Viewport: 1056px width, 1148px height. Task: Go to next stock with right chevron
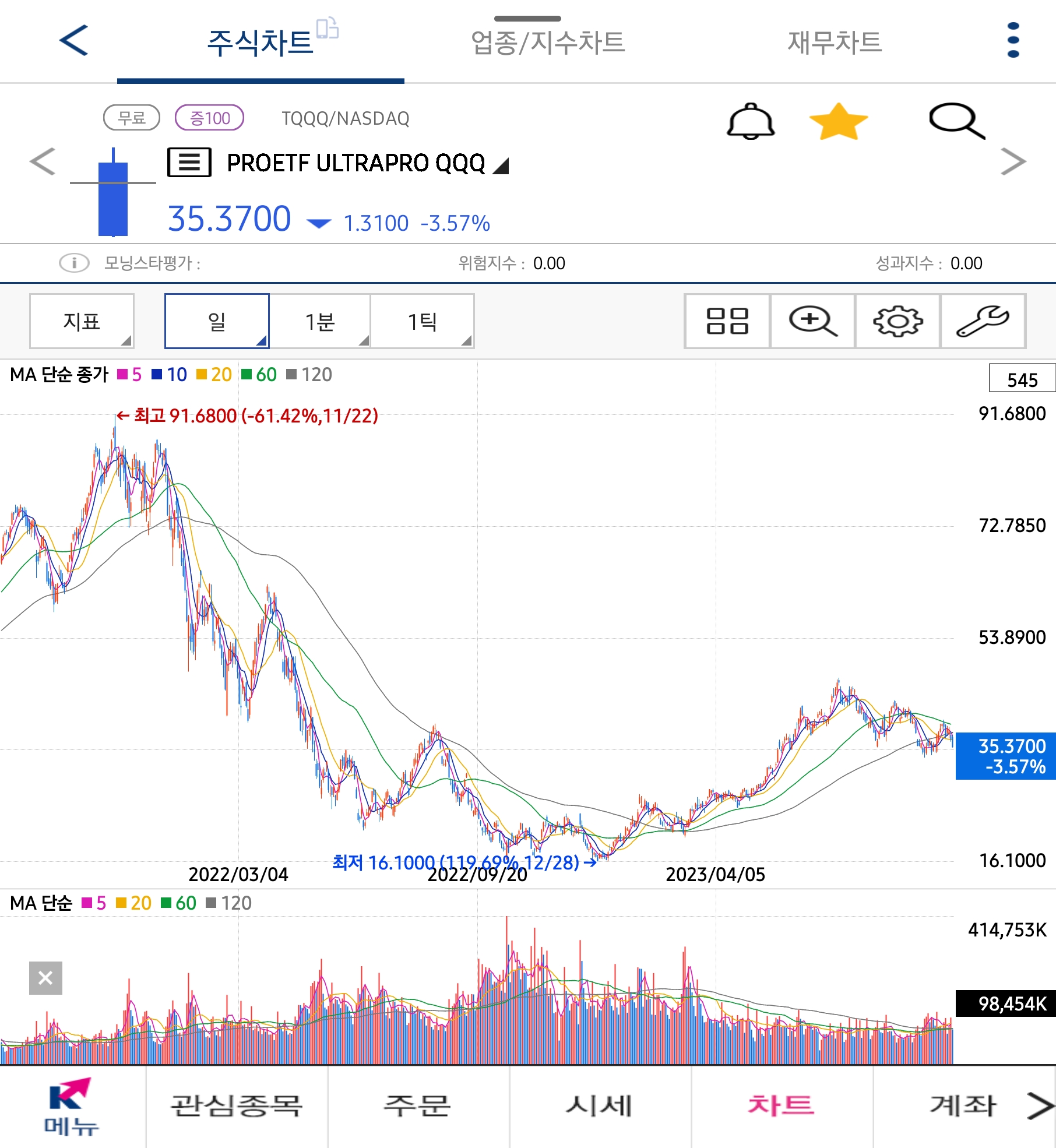point(1013,161)
